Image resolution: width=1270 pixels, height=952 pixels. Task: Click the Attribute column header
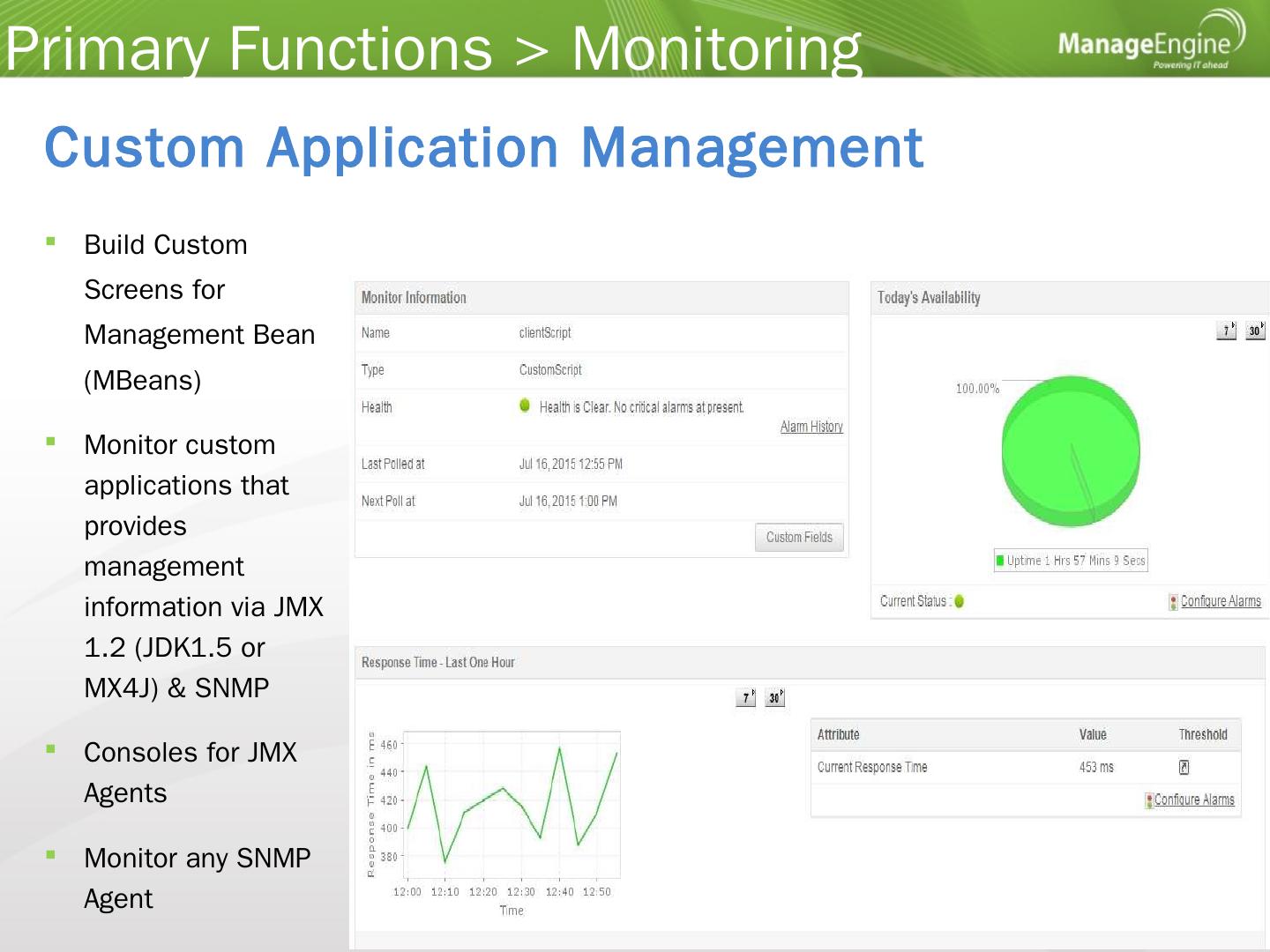click(x=838, y=734)
